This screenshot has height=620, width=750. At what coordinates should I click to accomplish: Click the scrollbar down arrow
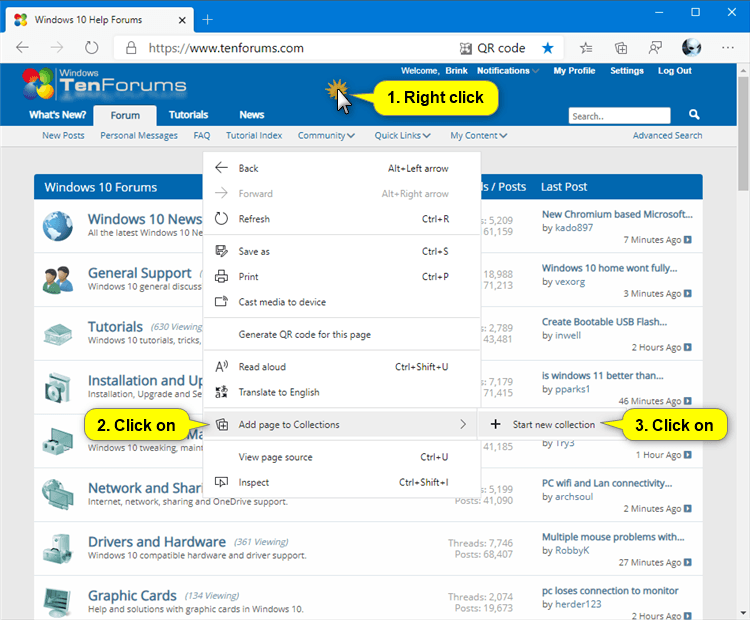(x=742, y=613)
